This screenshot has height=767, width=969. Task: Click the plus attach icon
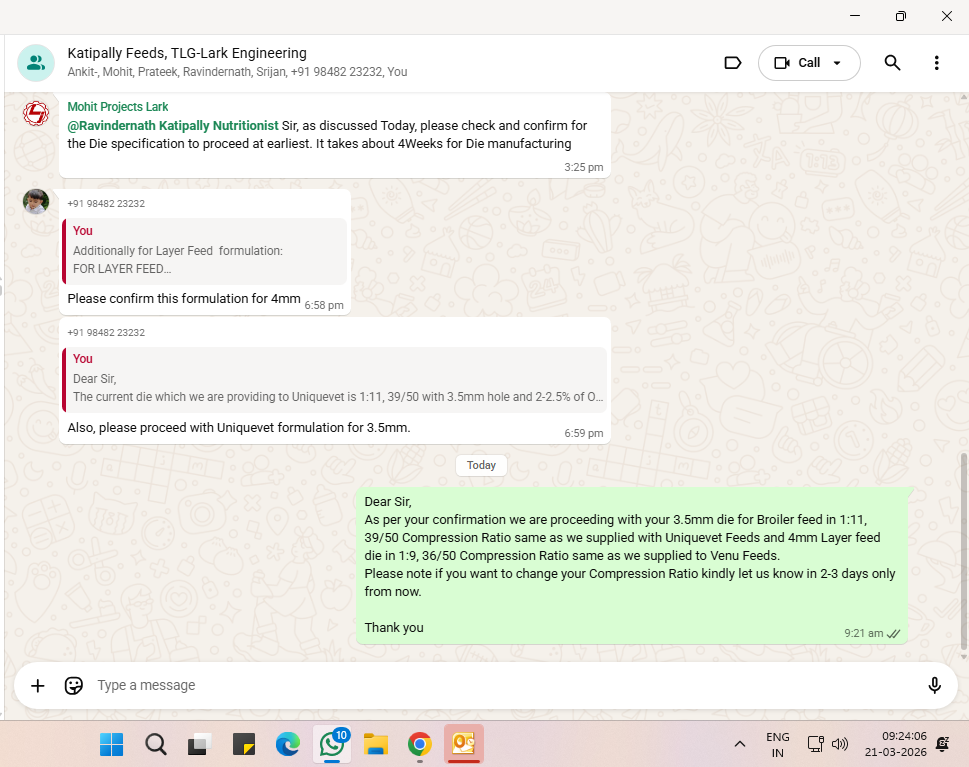coord(38,685)
